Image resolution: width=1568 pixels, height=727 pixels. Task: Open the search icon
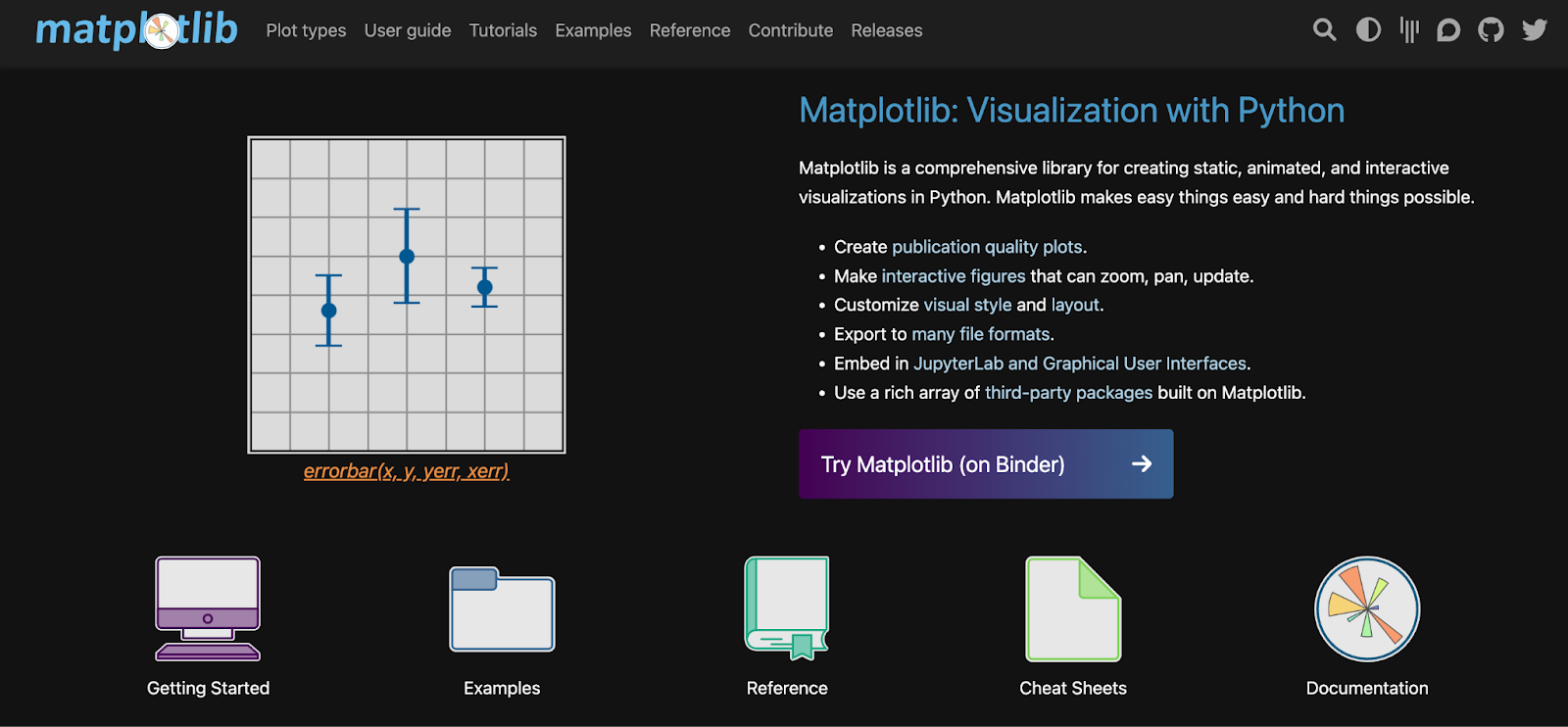1324,30
